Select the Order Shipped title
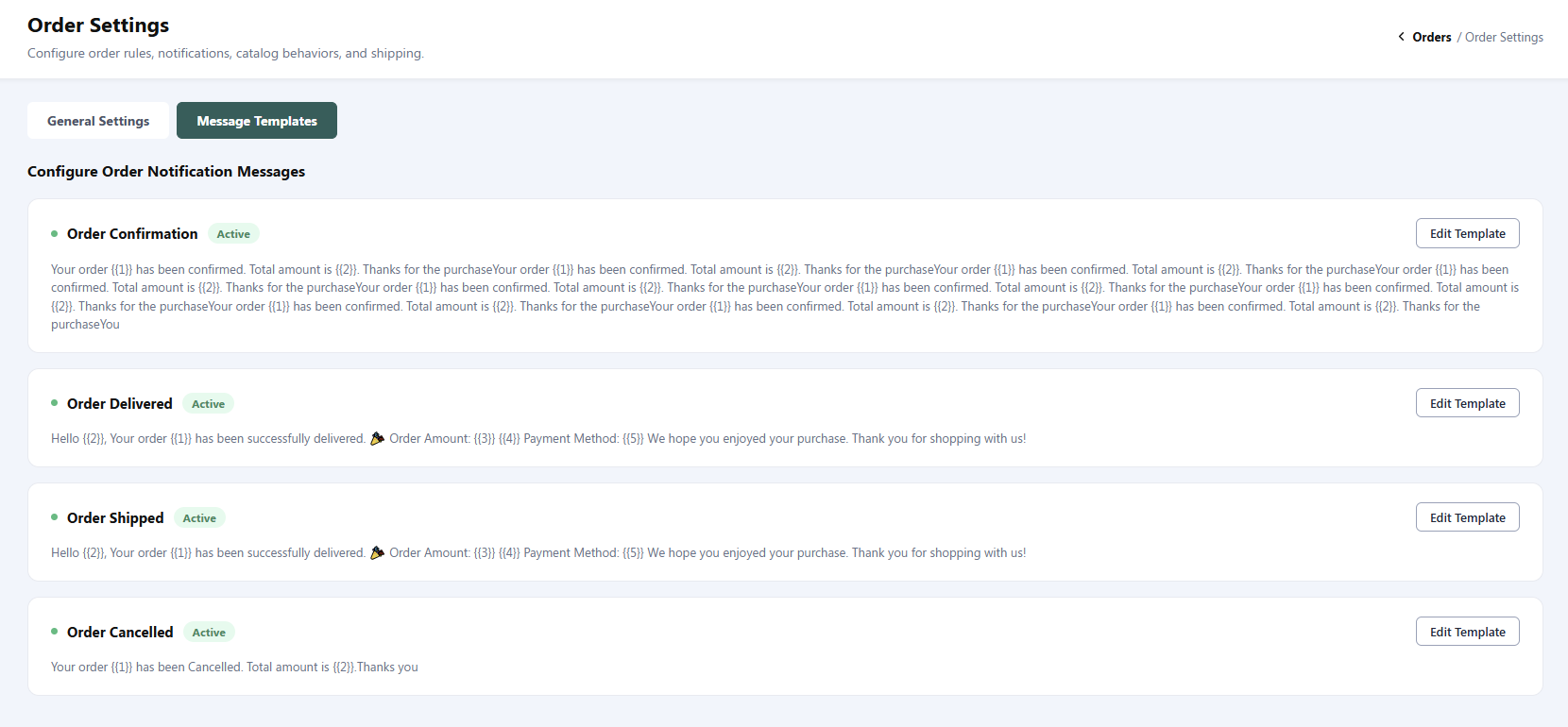The width and height of the screenshot is (1568, 727). click(x=115, y=517)
